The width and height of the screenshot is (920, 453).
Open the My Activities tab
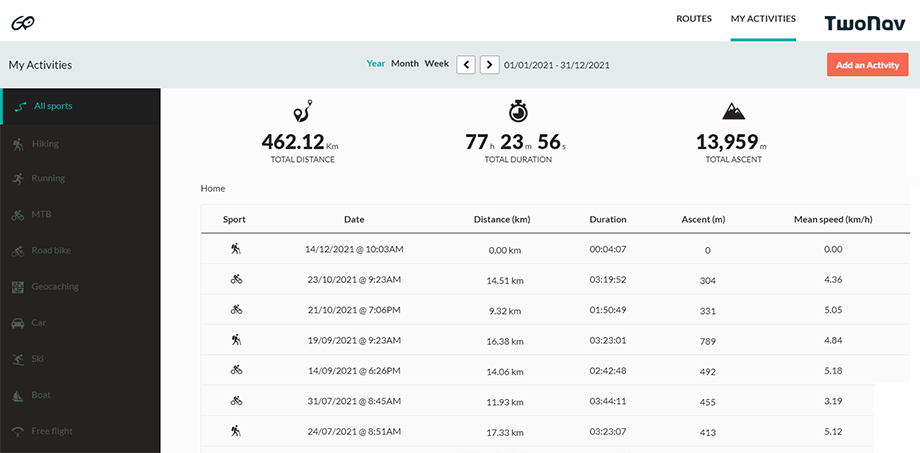click(x=763, y=19)
